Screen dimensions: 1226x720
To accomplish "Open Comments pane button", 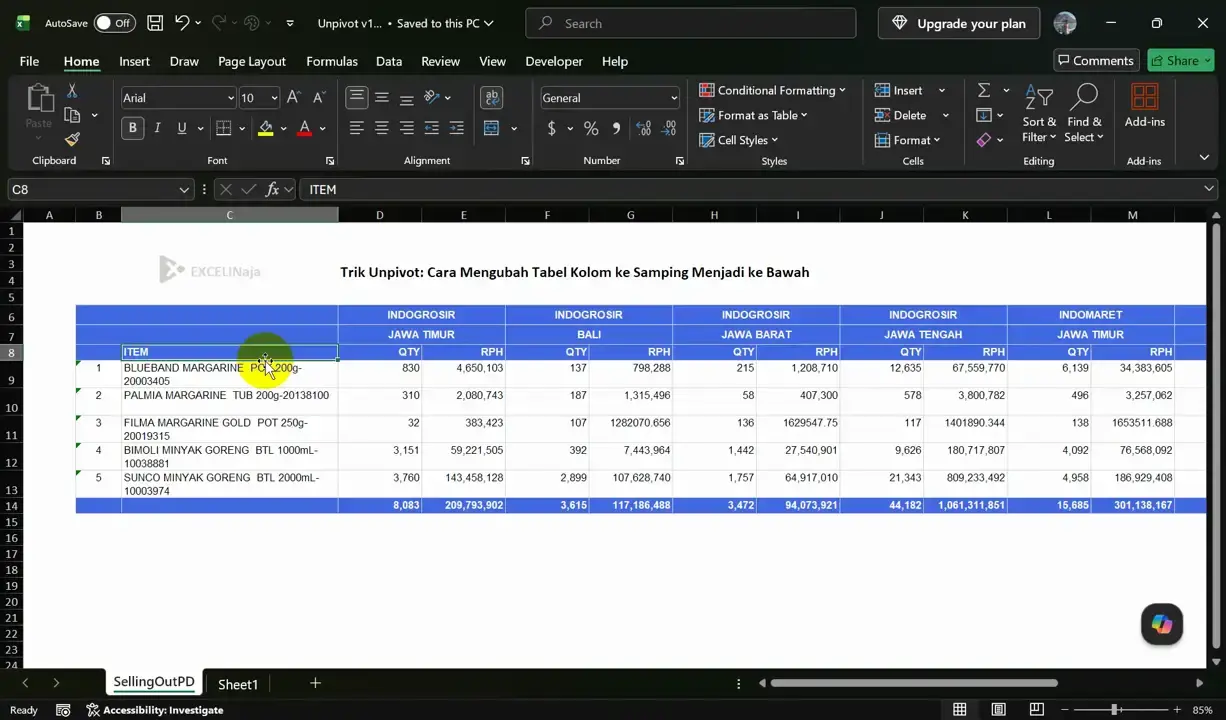I will 1094,61.
